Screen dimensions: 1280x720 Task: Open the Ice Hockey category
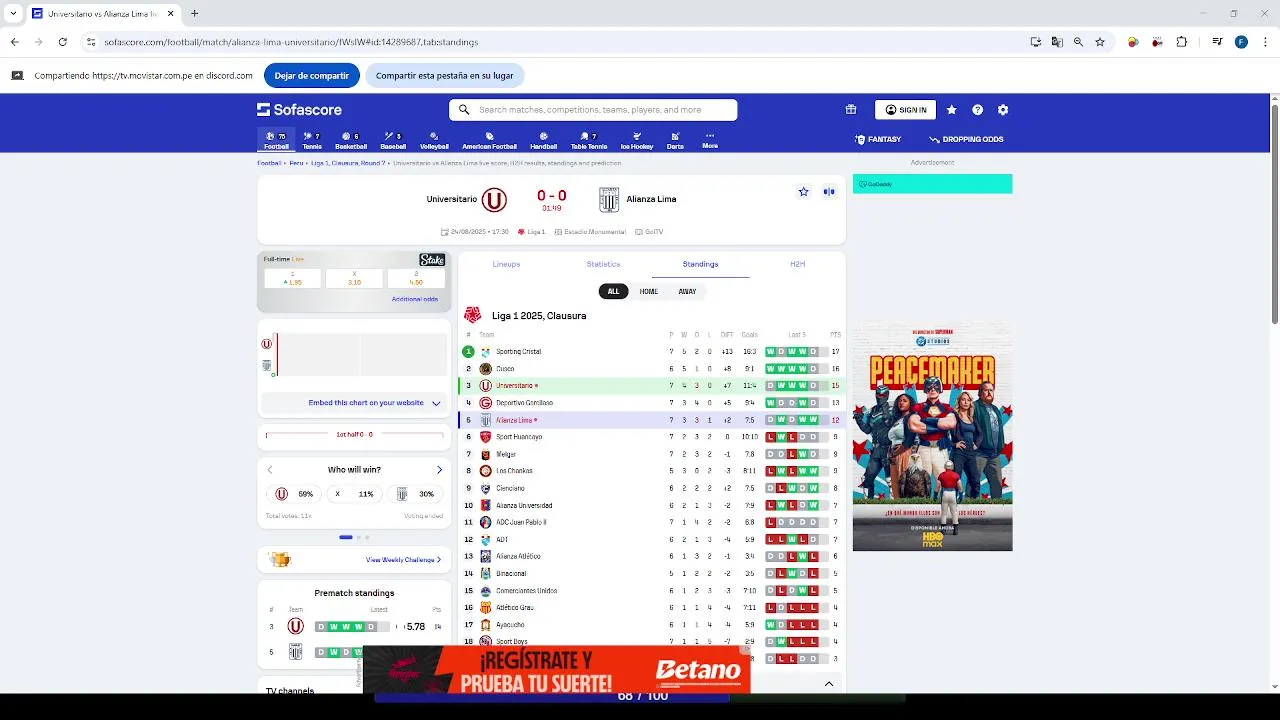[x=636, y=140]
